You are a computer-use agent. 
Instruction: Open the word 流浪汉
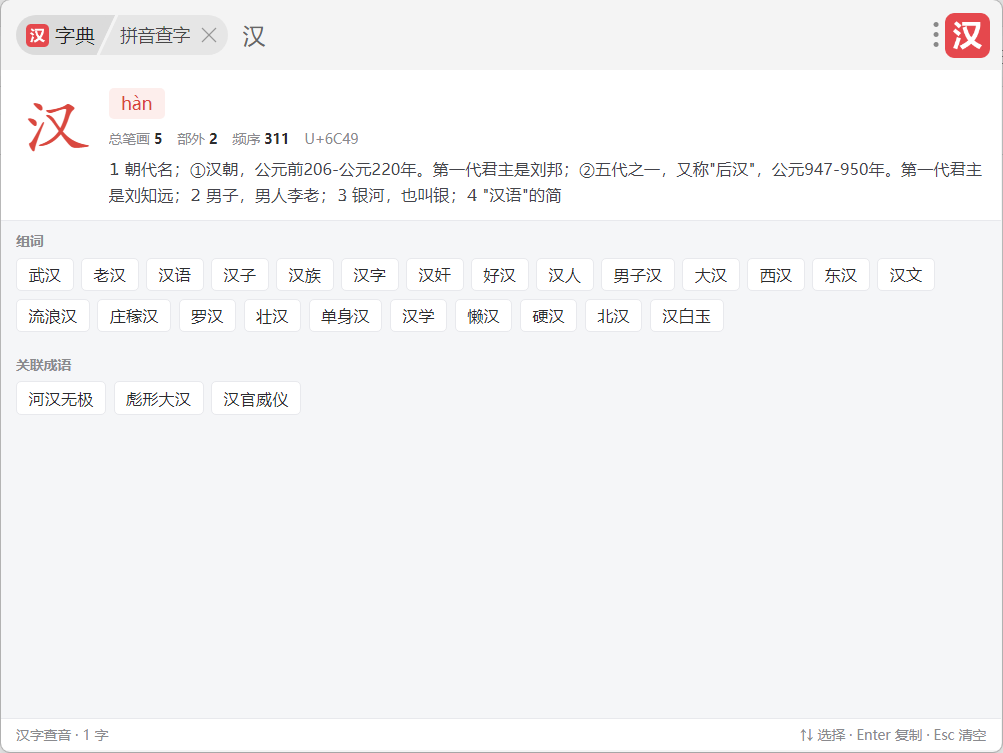[52, 316]
